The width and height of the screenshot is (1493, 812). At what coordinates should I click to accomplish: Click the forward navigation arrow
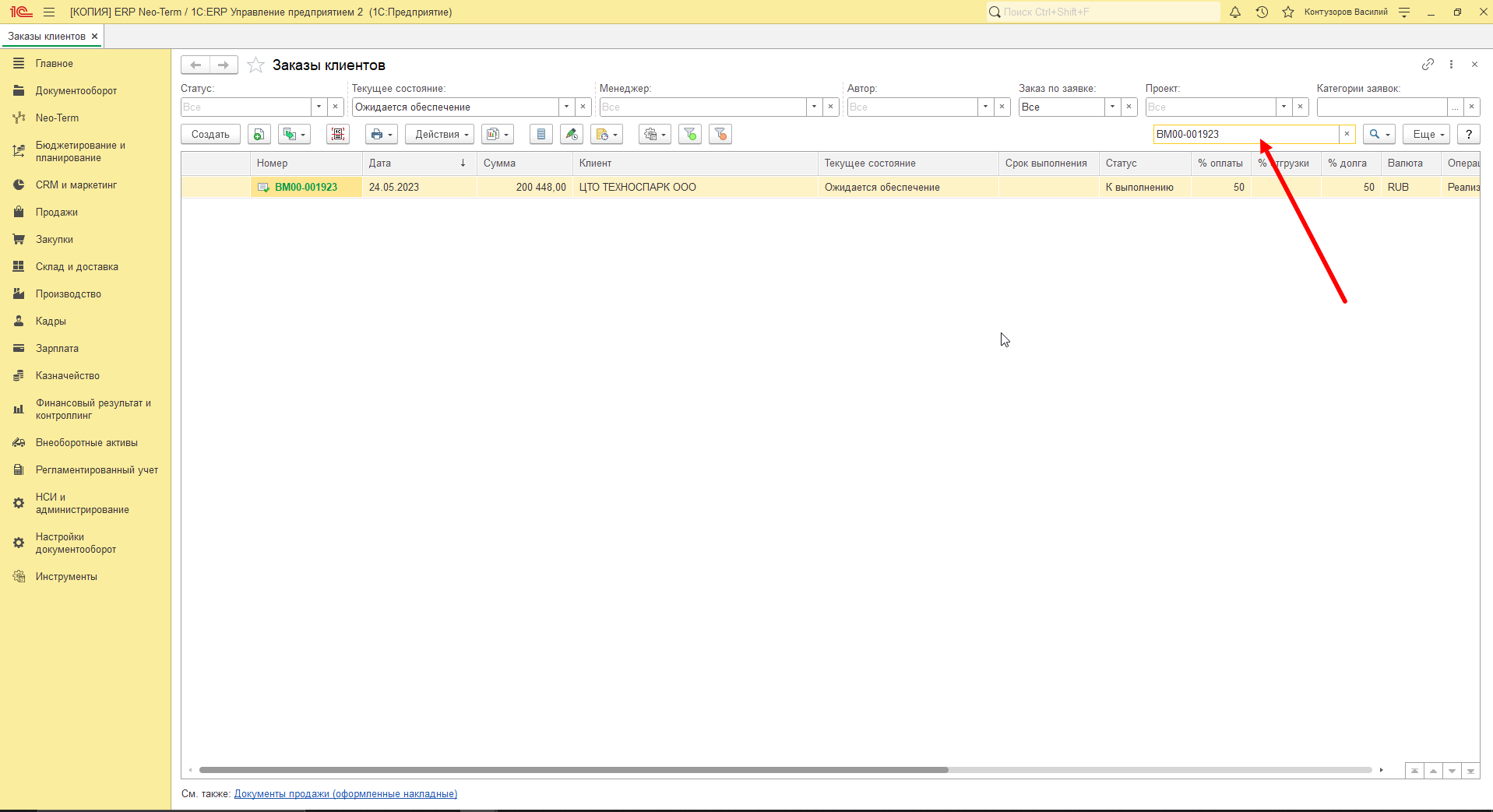pos(224,65)
